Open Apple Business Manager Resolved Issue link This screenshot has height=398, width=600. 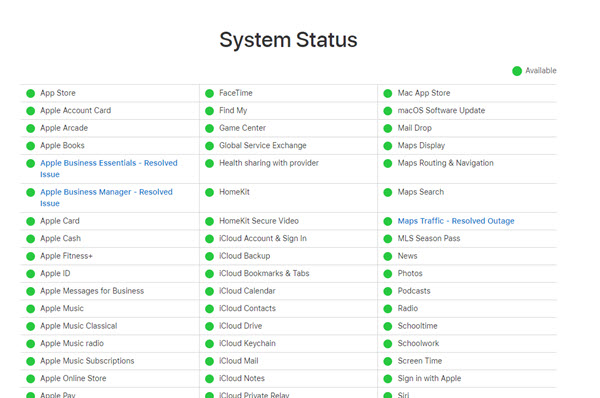106,197
